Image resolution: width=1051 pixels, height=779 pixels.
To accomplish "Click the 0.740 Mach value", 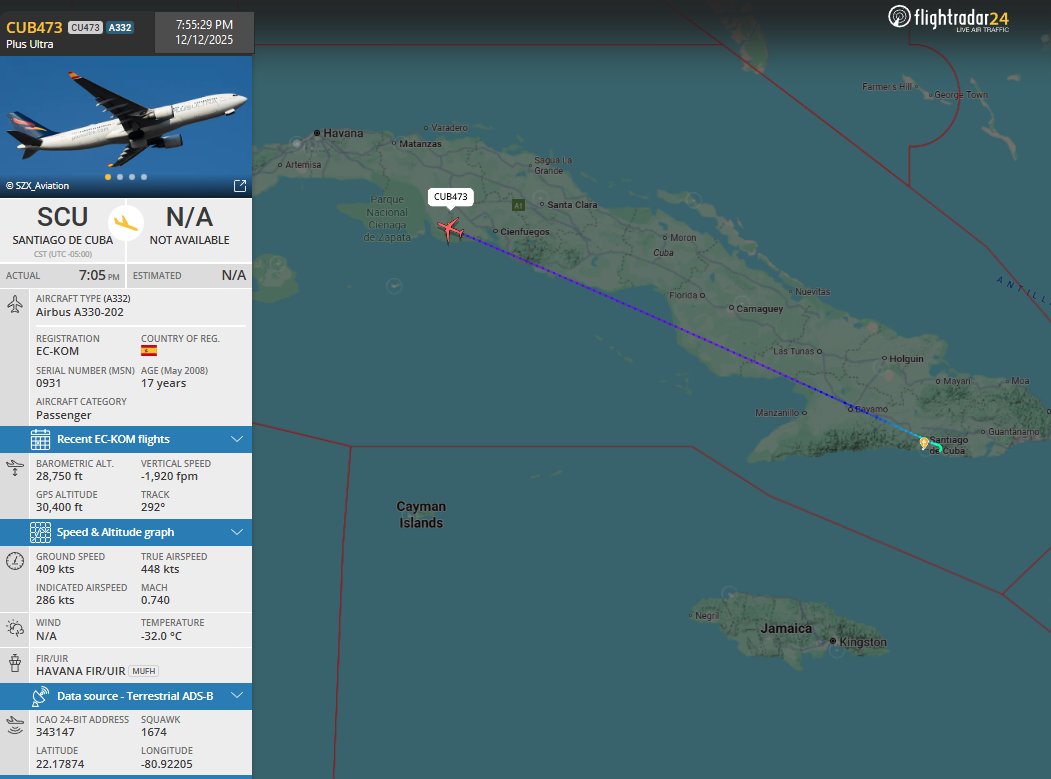I will (156, 601).
